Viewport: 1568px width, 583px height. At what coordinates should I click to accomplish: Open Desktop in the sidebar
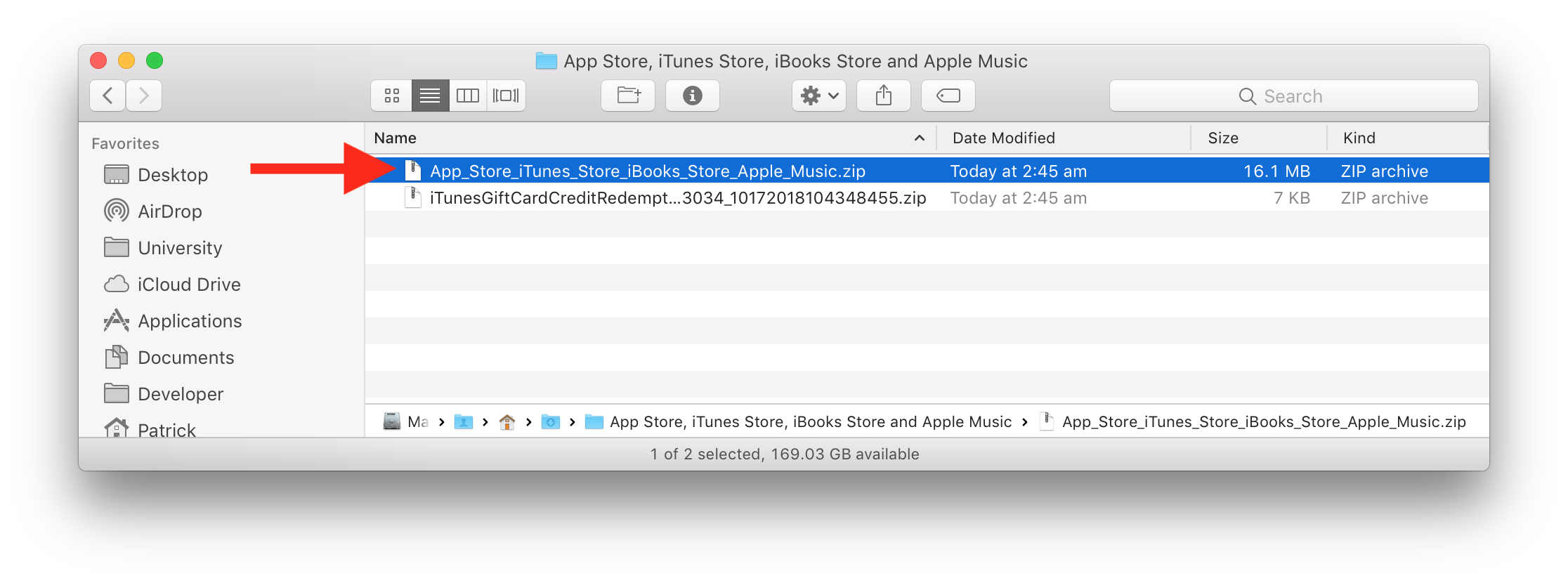tap(173, 175)
